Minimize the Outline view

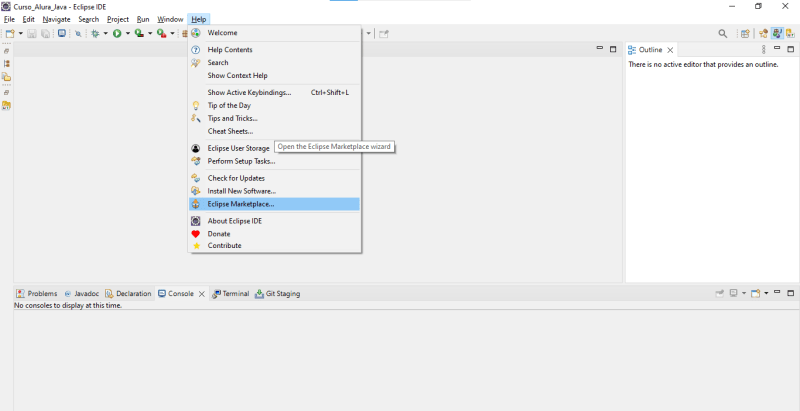tap(777, 48)
